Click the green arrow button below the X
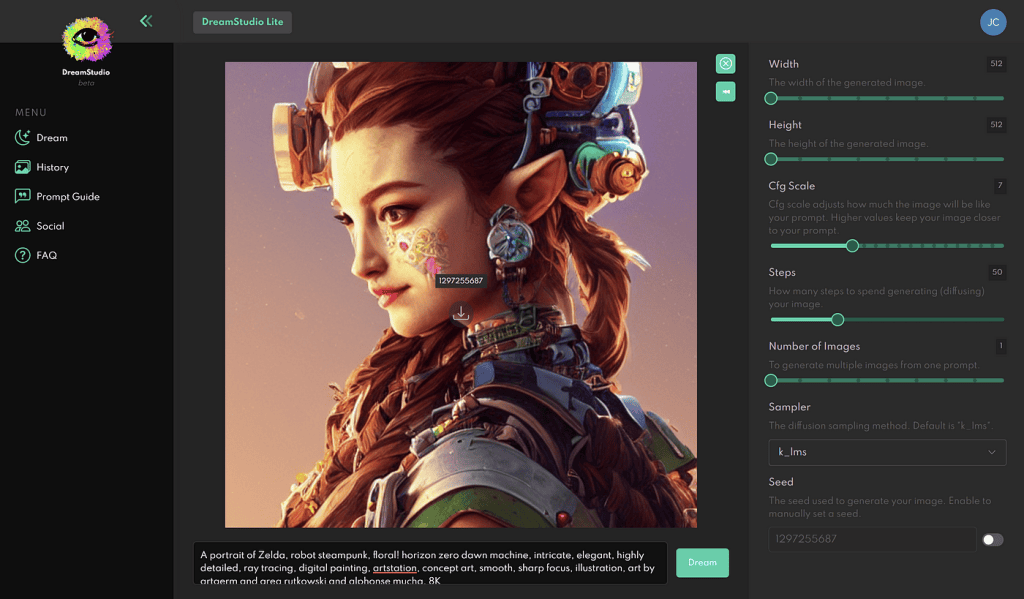The image size is (1024, 599). coord(725,92)
